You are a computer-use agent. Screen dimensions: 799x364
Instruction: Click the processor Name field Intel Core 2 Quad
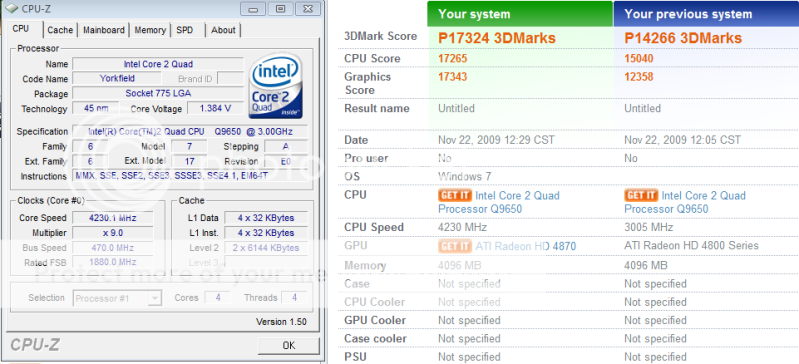tap(158, 64)
